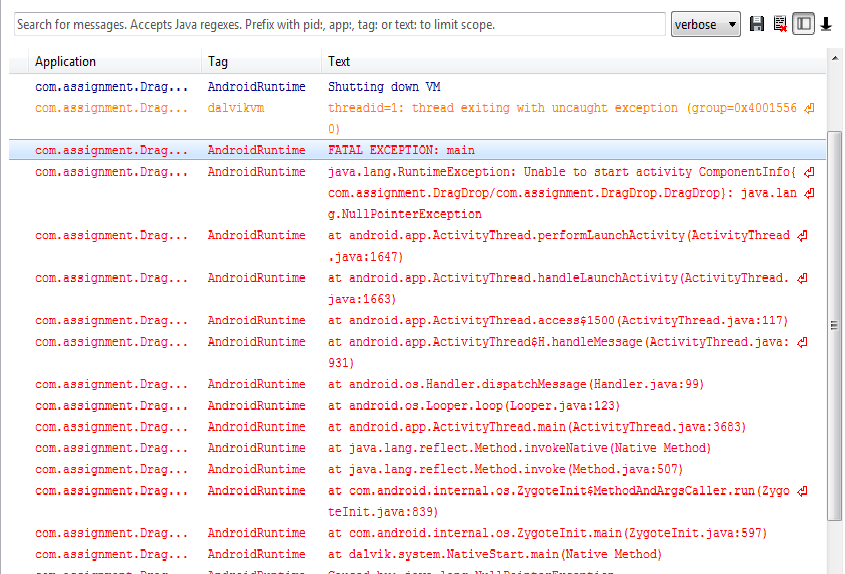Screen dimensions: 845x574
Task: Click the dalvikvm tag cell
Action: [236, 108]
